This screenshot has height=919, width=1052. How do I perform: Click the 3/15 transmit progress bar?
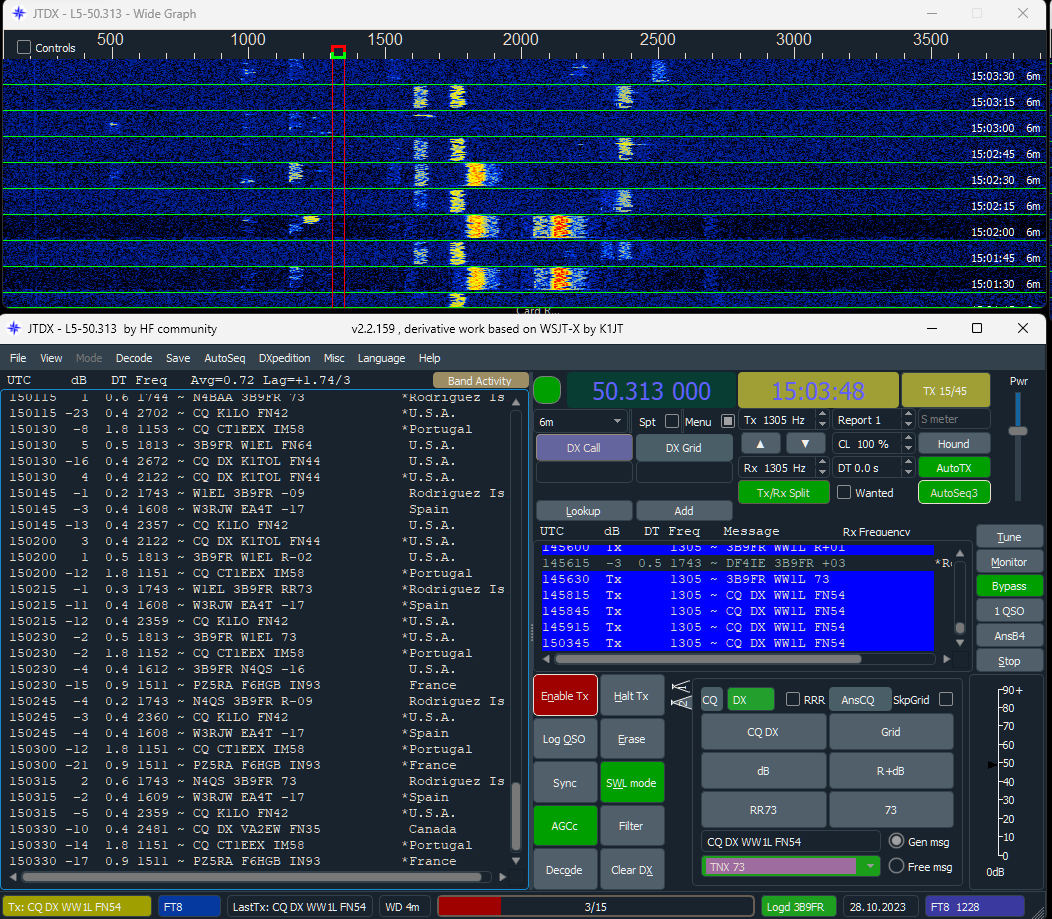[x=595, y=907]
